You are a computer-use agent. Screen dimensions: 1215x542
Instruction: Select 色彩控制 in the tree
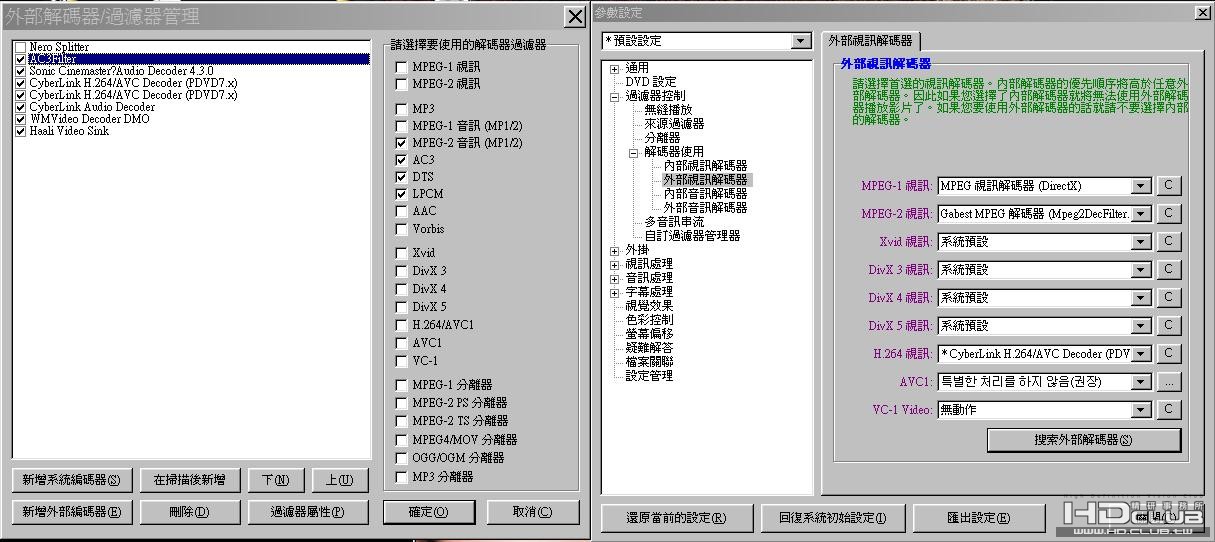[649, 320]
